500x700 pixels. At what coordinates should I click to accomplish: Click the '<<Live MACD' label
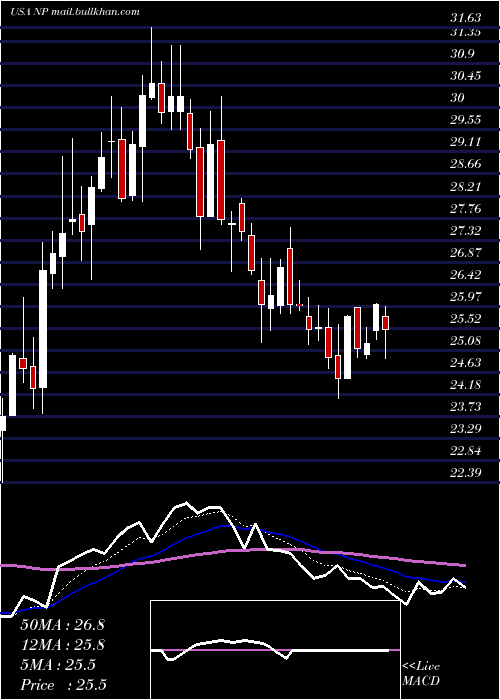[421, 673]
